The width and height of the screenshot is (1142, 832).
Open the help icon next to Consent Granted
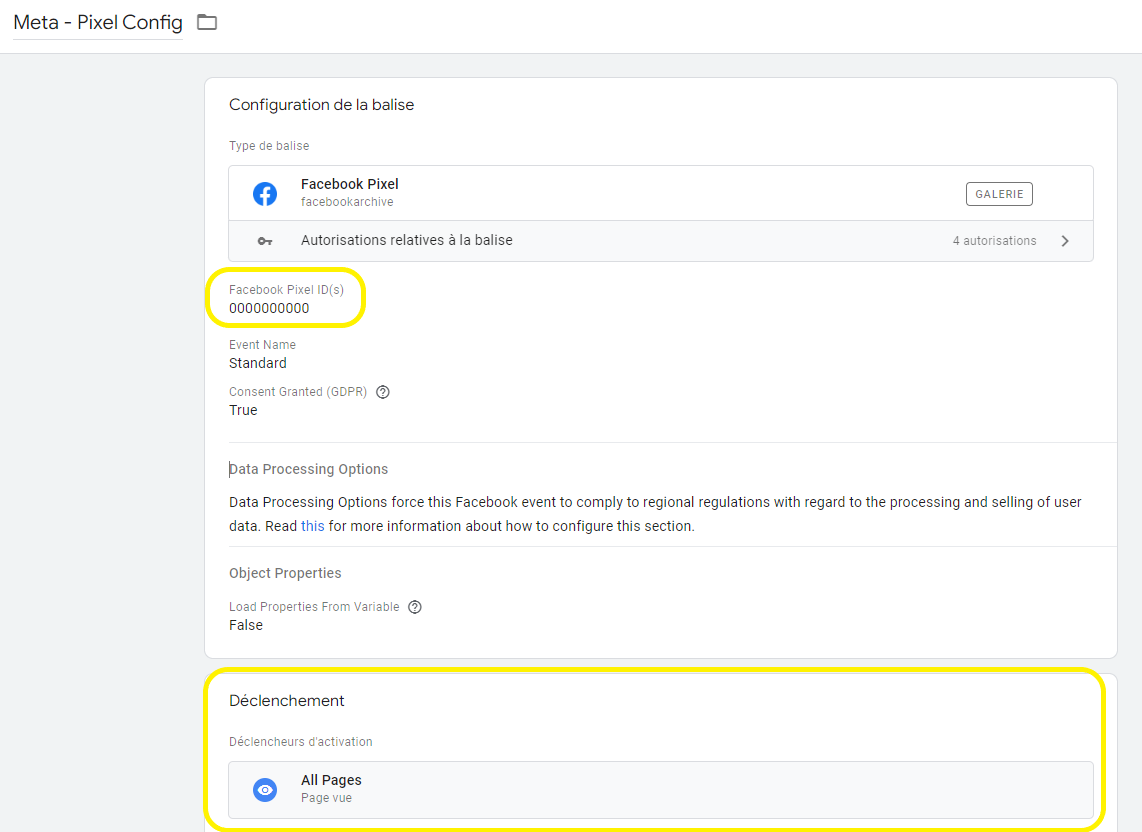pyautogui.click(x=382, y=391)
